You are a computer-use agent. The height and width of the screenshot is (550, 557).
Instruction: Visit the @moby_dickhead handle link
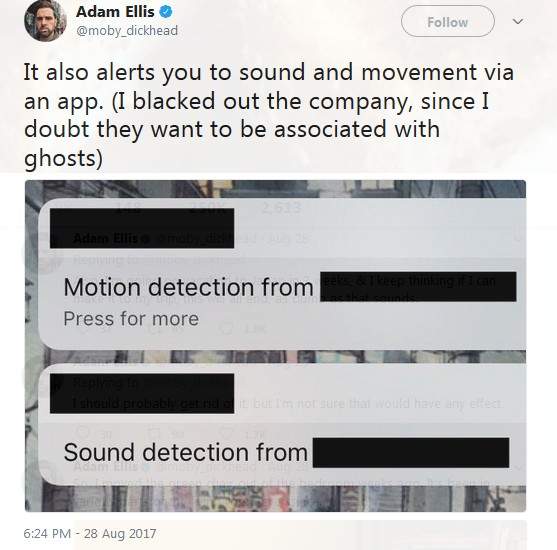pyautogui.click(x=127, y=31)
